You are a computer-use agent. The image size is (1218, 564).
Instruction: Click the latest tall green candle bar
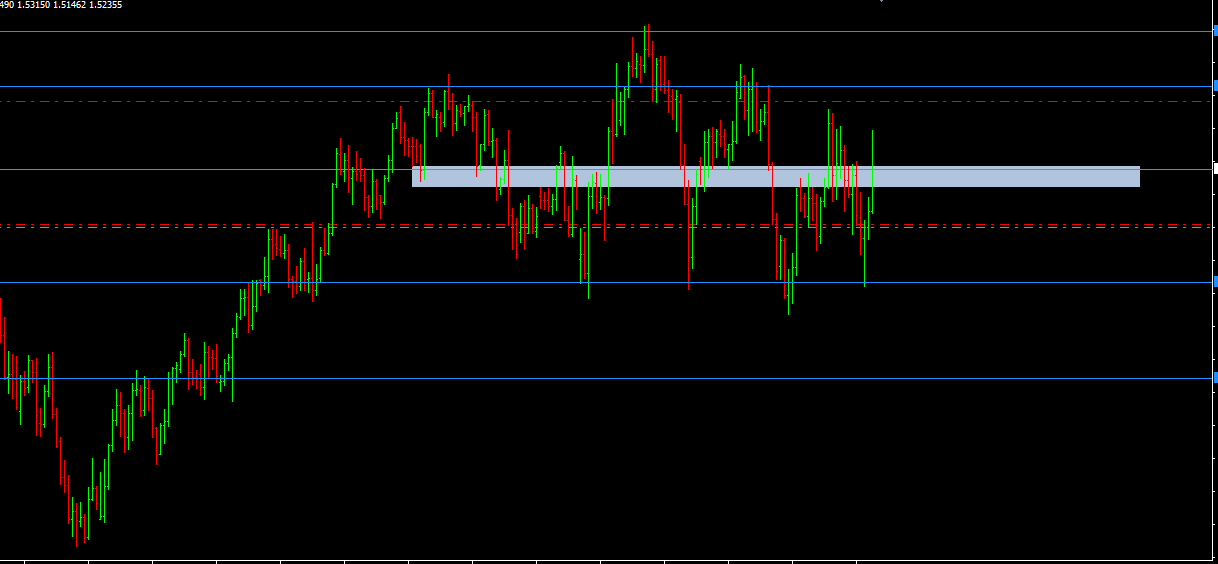click(x=873, y=171)
